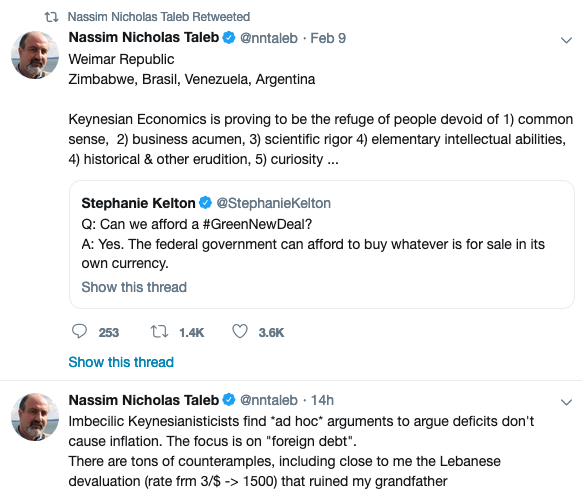The image size is (582, 501).
Task: Open Taleb's avatar on the Feb 9 tweet
Action: 35,55
